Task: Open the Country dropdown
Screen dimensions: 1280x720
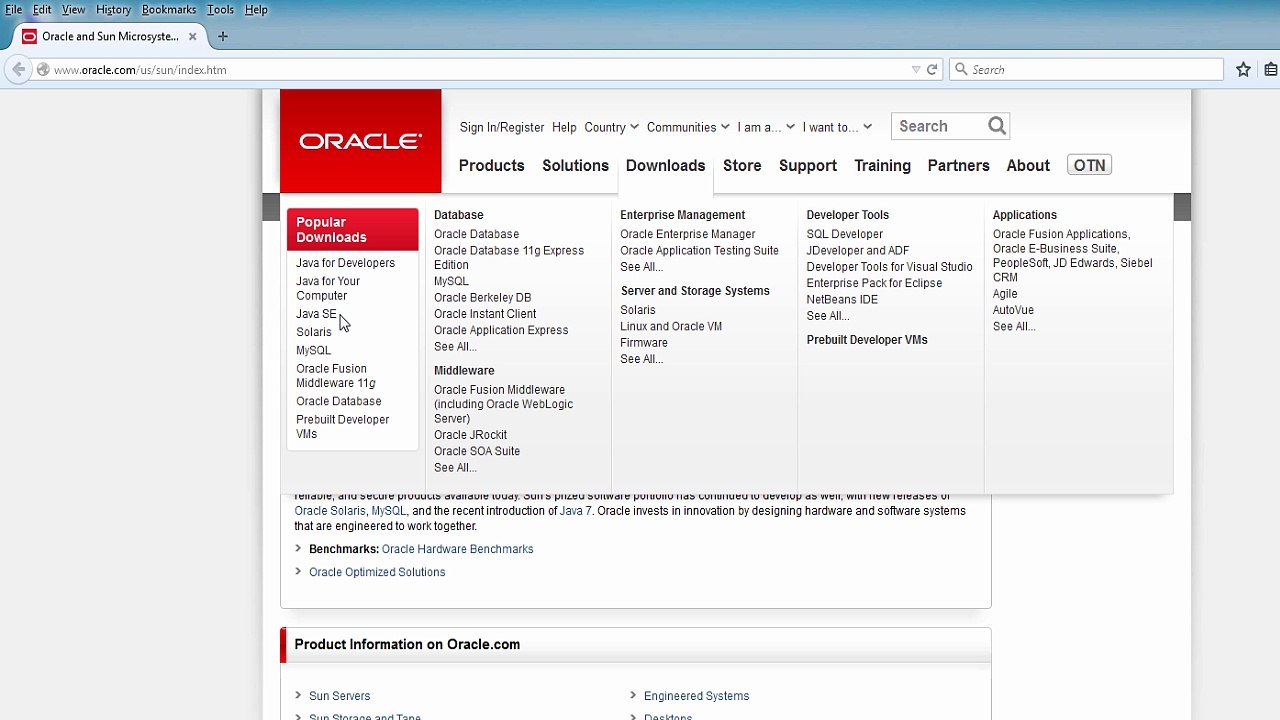Action: (x=611, y=127)
